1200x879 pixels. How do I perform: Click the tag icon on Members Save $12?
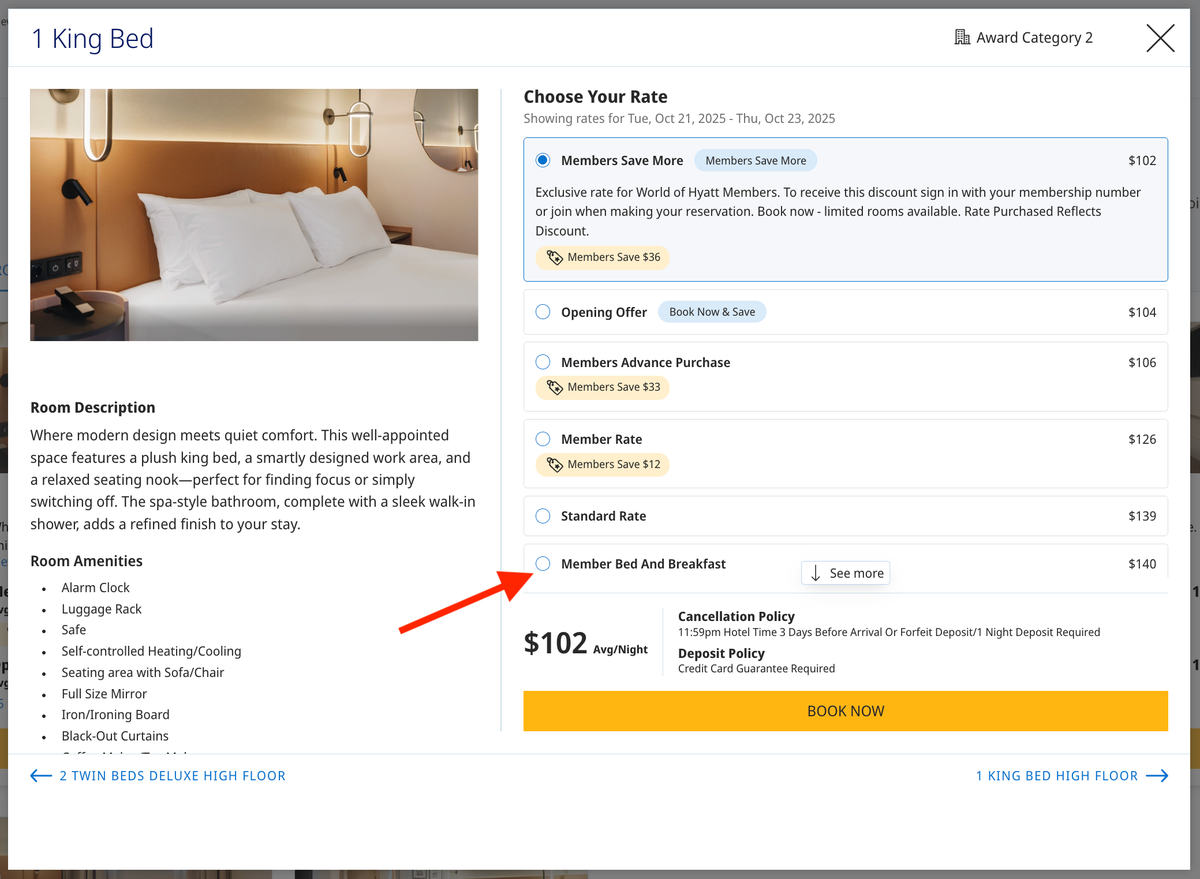click(x=556, y=464)
